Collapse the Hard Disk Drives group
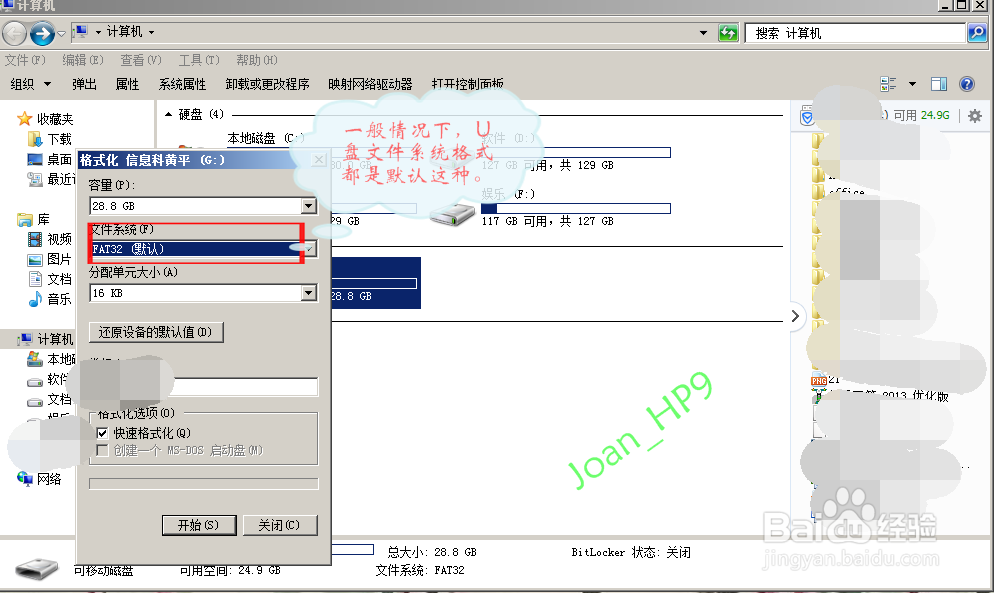994x593 pixels. [169, 115]
